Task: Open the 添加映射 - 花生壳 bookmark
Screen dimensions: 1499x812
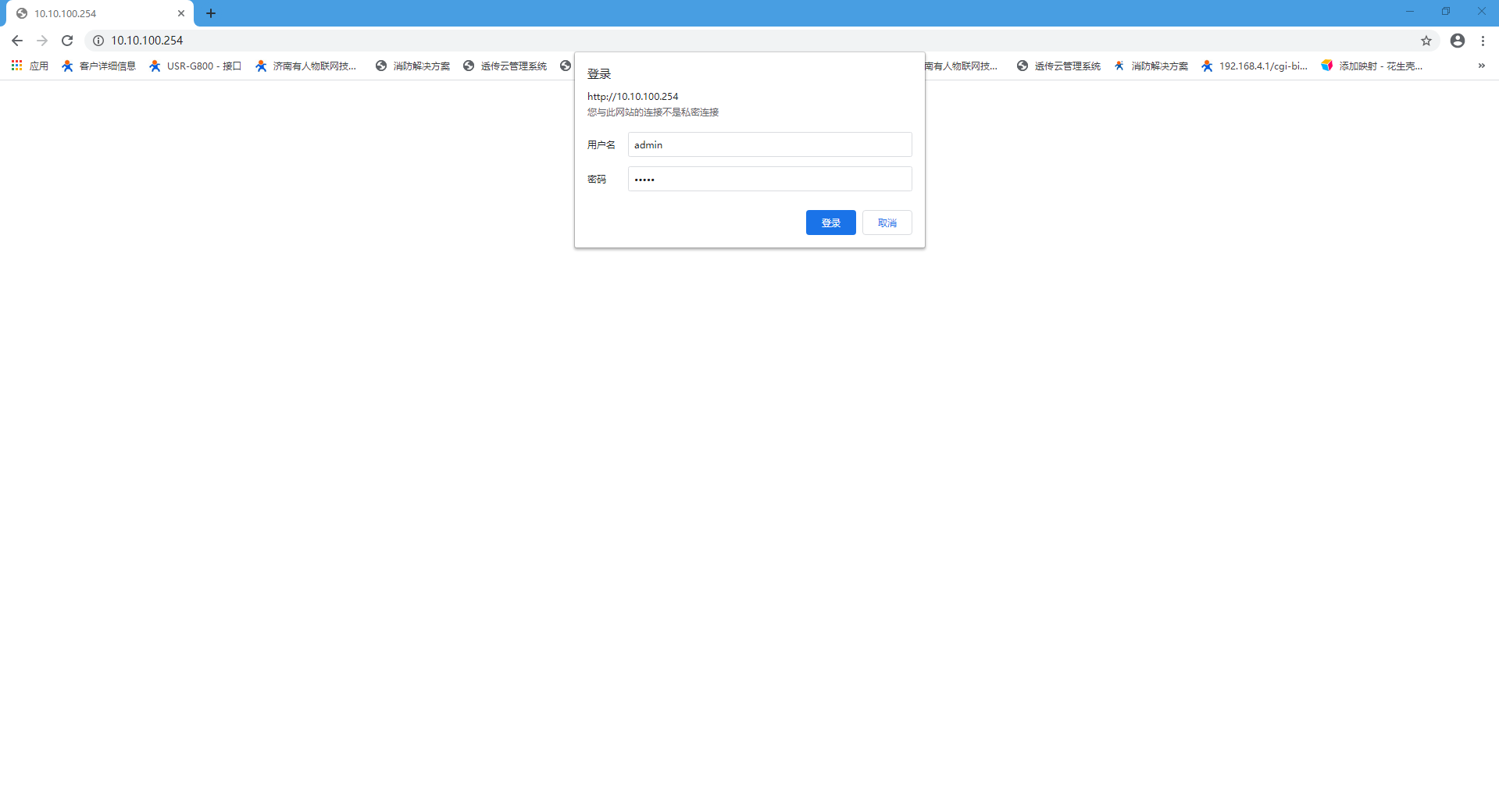Action: click(1372, 66)
